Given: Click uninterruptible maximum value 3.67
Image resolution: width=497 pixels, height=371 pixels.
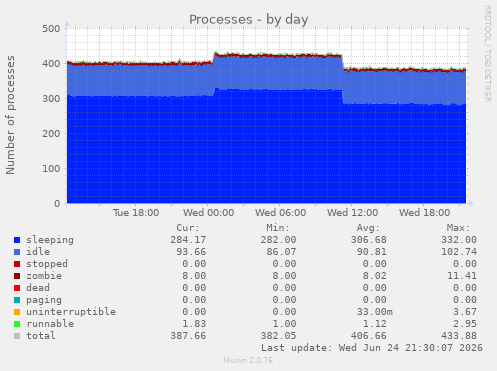Looking at the screenshot, I should pos(465,312).
